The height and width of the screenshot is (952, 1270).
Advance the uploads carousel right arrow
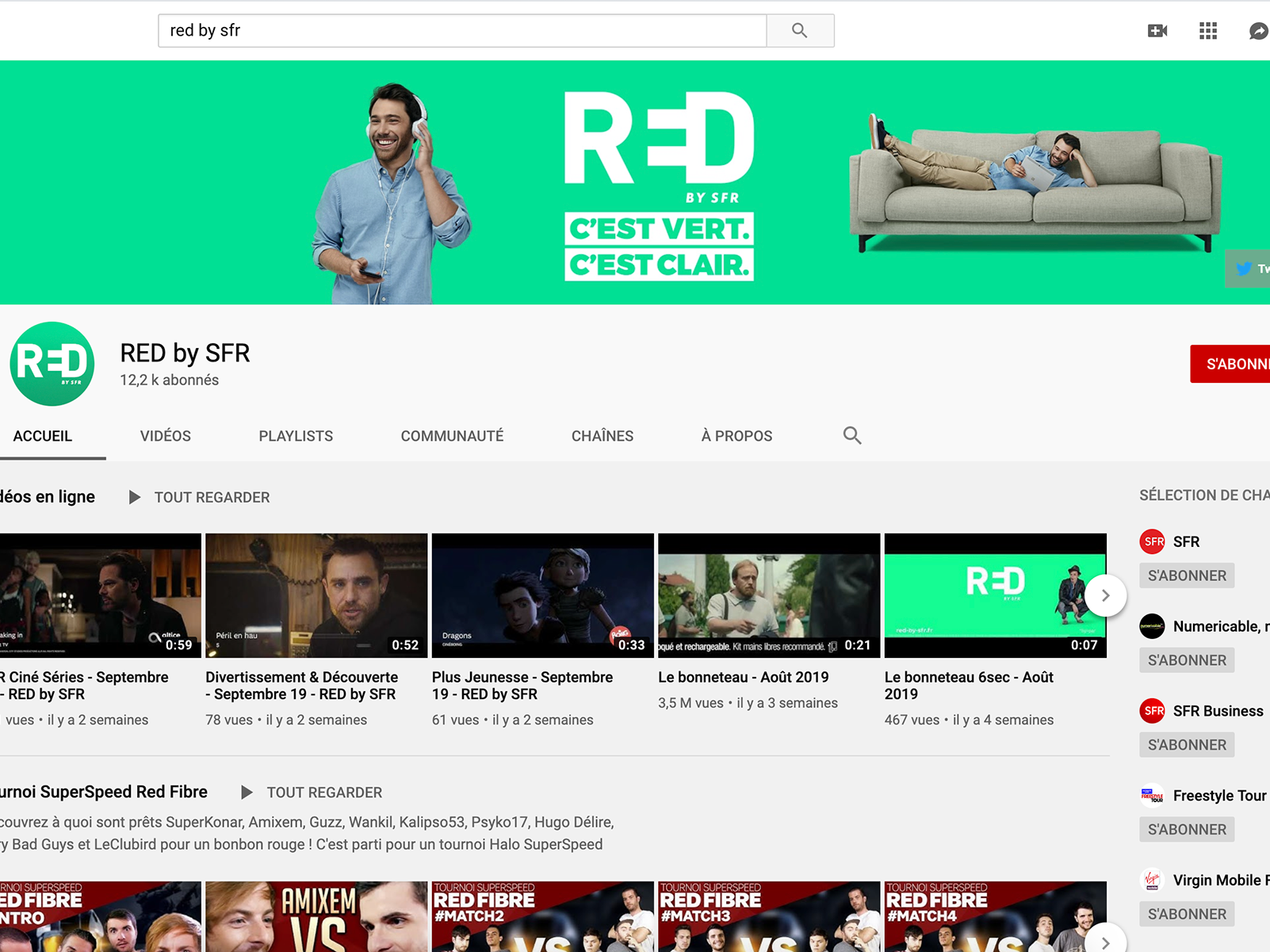coord(1105,595)
